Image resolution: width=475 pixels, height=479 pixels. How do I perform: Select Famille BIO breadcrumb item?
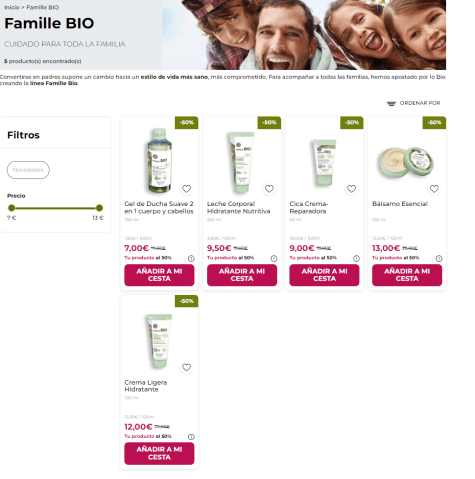tap(43, 7)
